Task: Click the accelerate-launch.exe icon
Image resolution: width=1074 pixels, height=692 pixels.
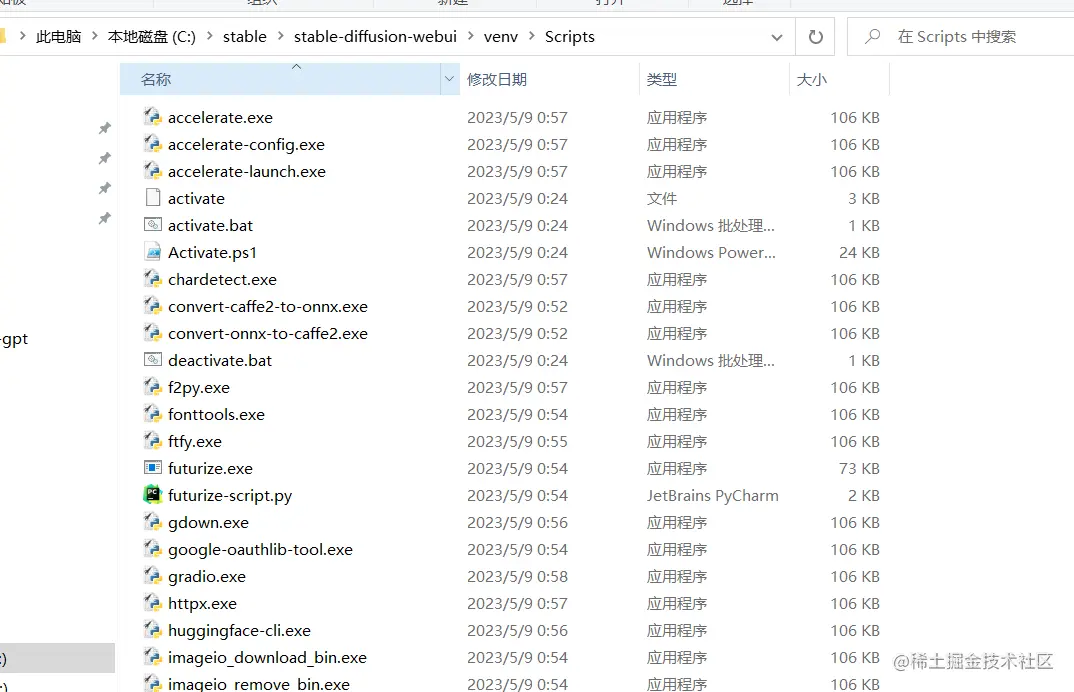Action: 153,171
